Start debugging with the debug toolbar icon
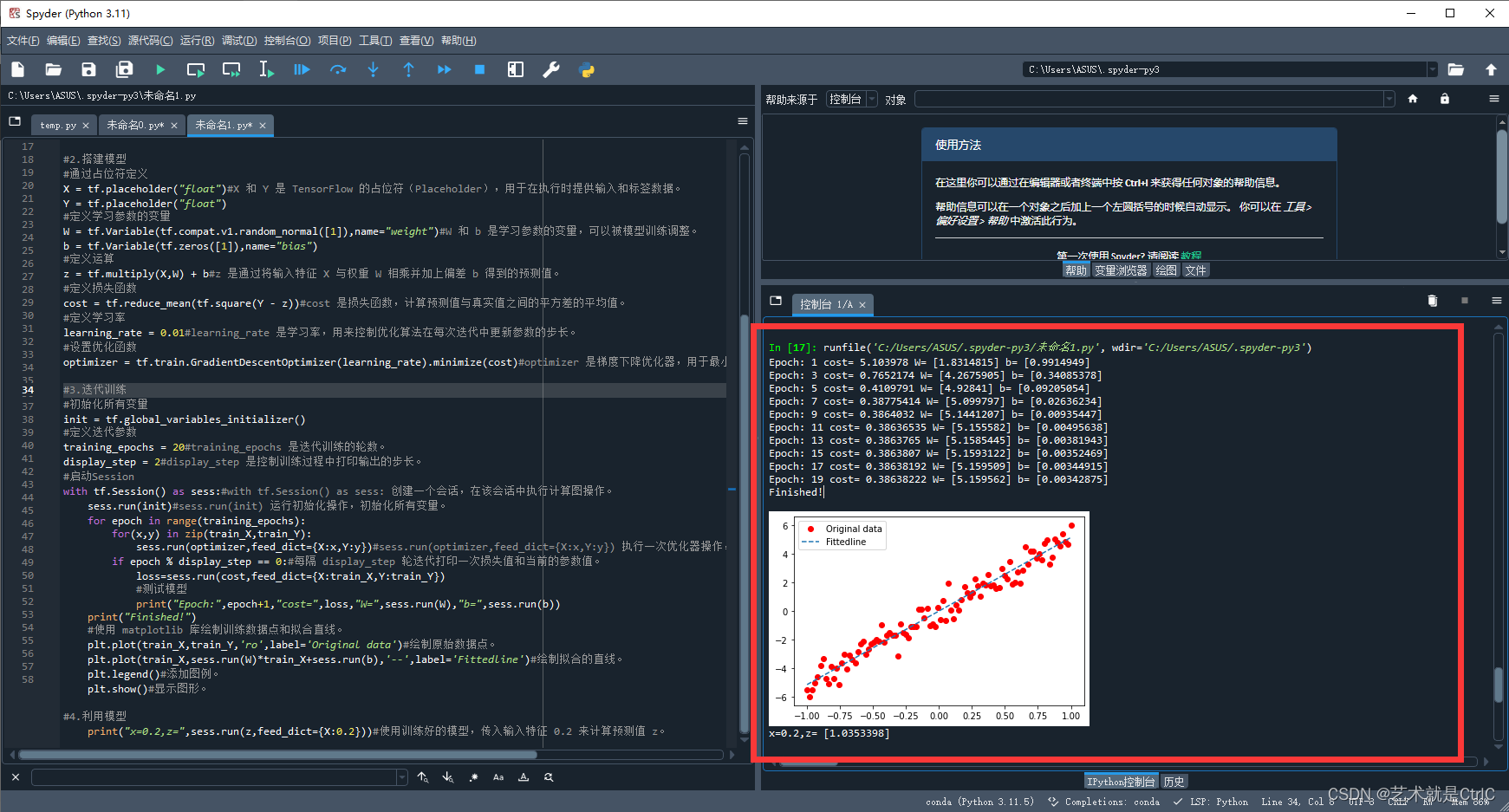 pyautogui.click(x=302, y=69)
